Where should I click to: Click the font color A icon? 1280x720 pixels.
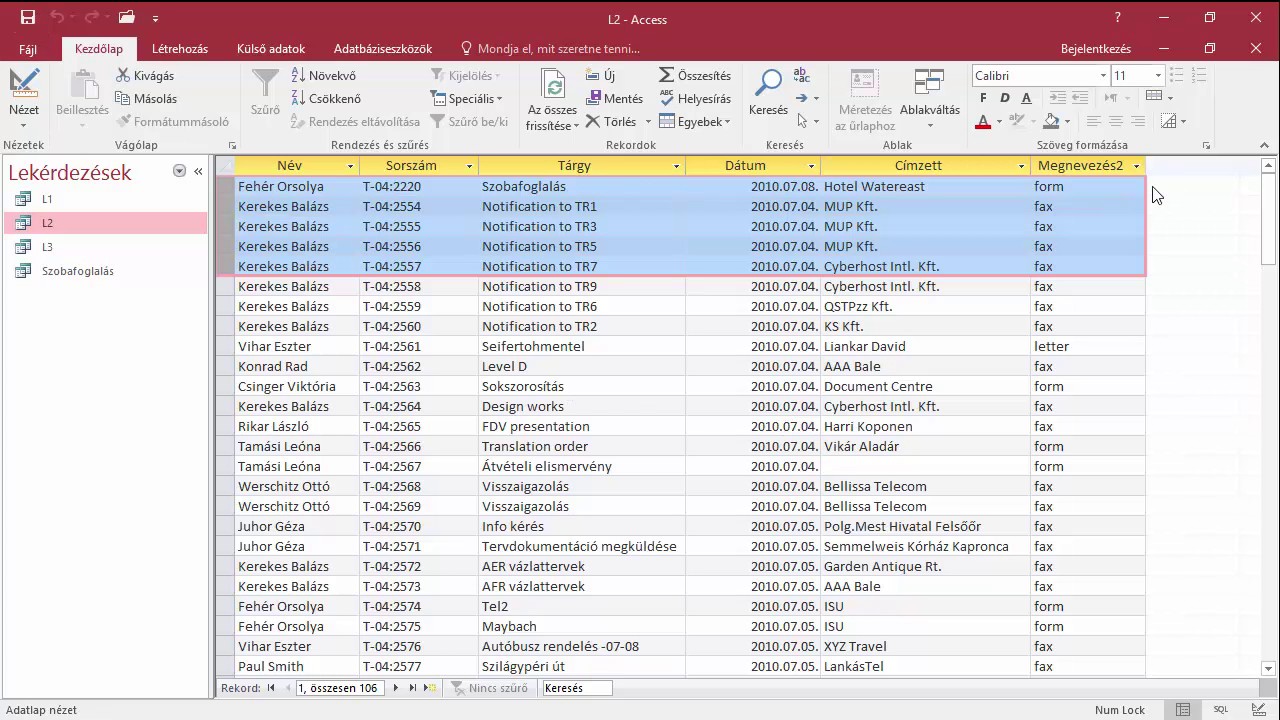click(x=983, y=121)
